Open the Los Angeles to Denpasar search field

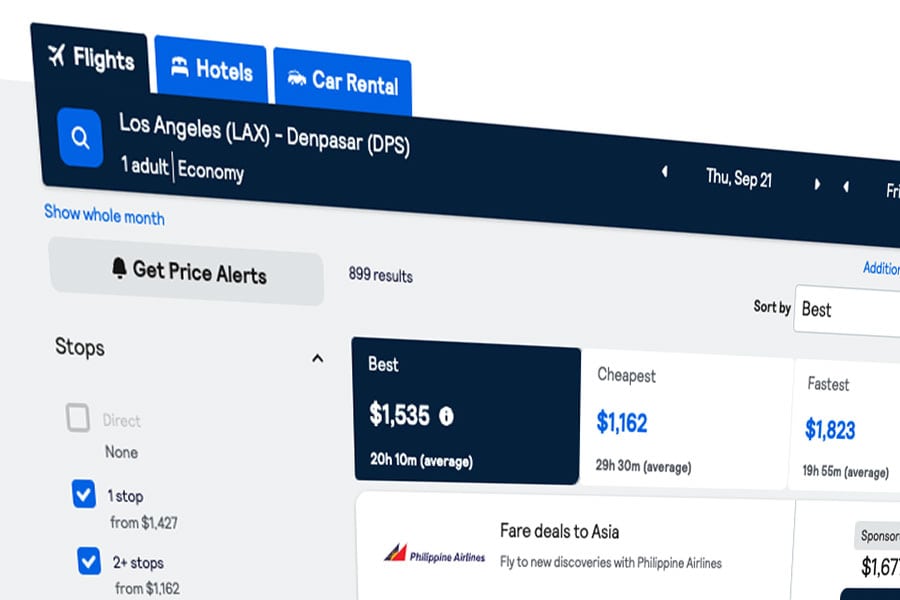tap(265, 148)
